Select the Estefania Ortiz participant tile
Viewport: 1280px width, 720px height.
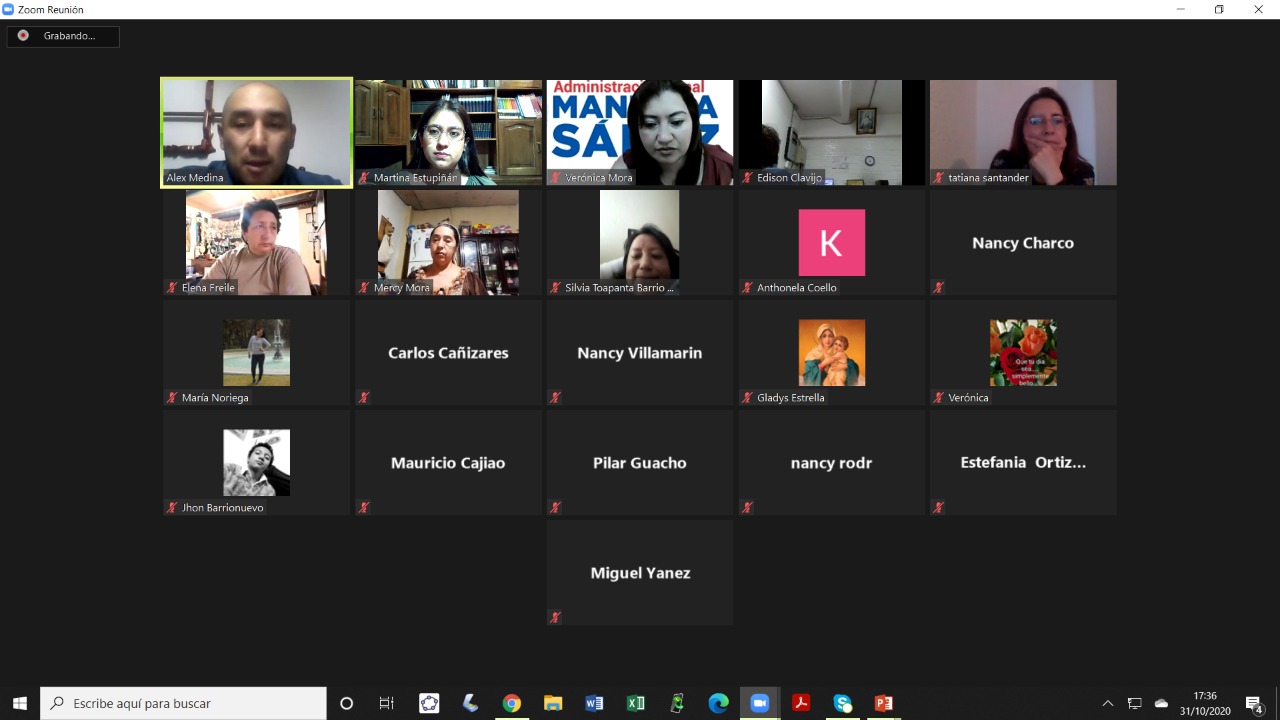(1023, 462)
